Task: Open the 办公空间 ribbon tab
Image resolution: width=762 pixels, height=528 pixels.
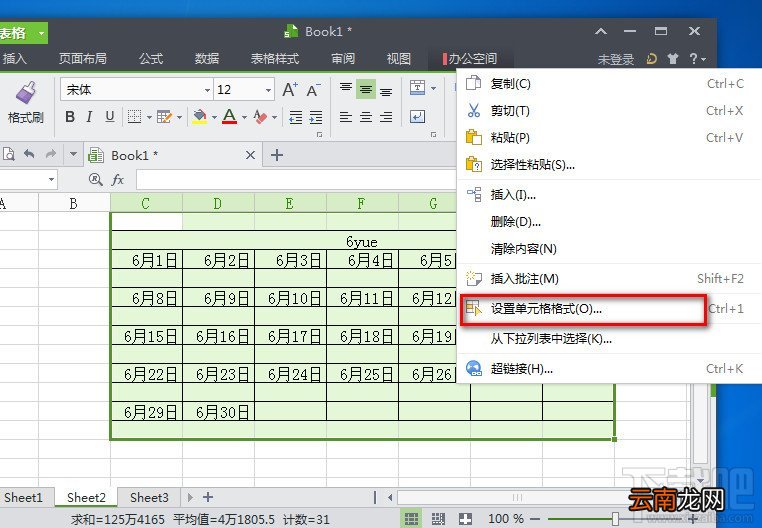Action: pyautogui.click(x=470, y=59)
